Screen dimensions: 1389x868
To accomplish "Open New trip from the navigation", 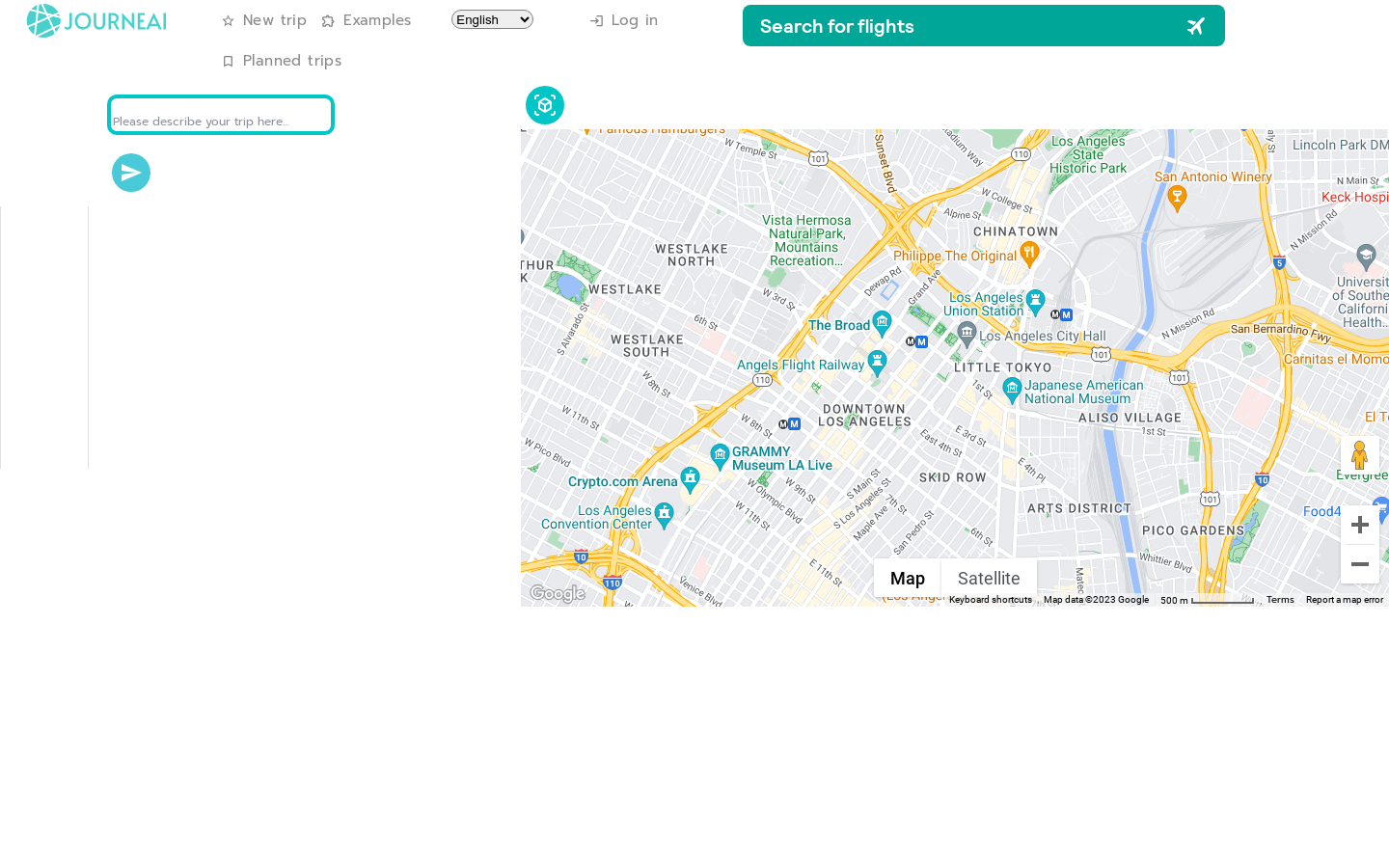I will (x=264, y=20).
